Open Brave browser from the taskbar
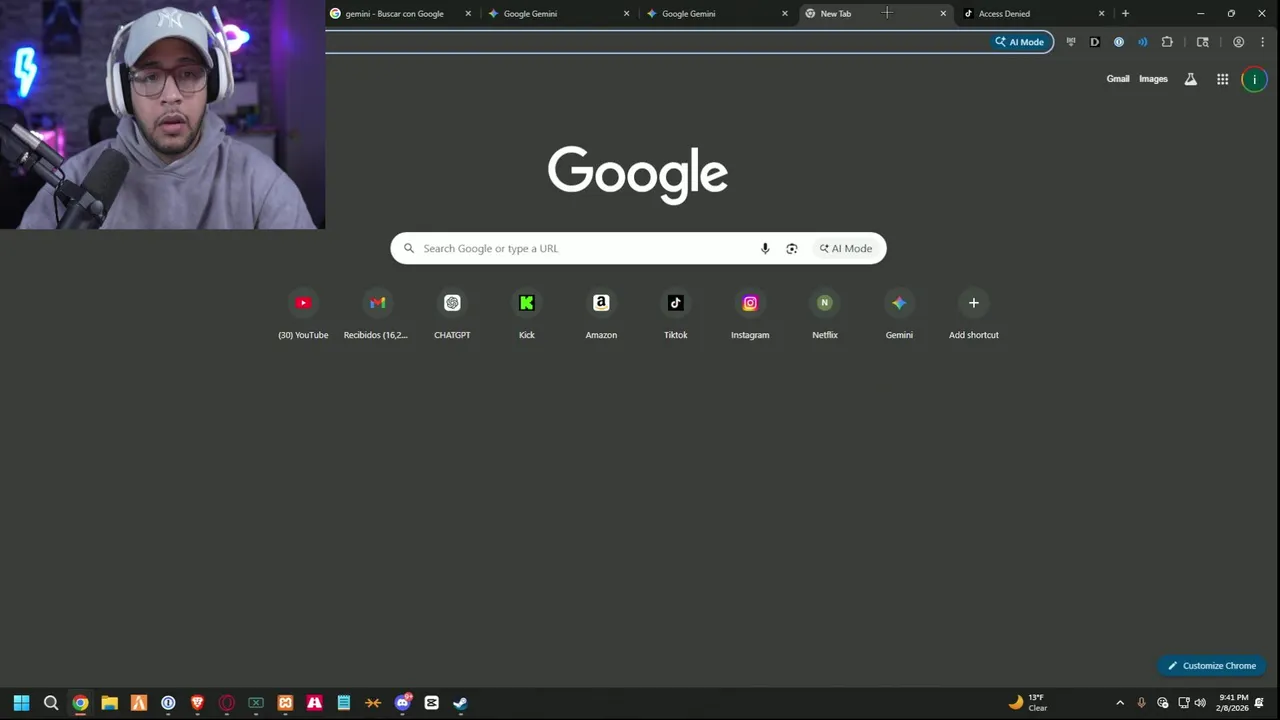 197,703
